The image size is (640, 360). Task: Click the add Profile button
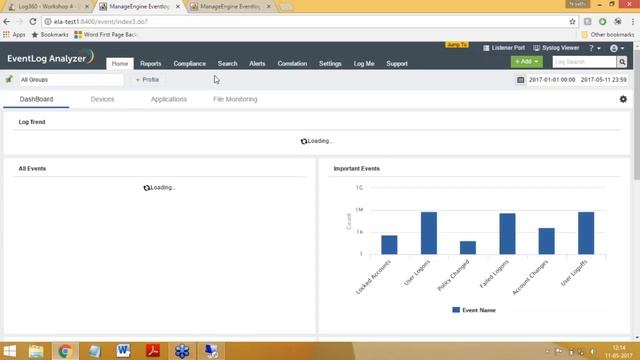click(147, 80)
